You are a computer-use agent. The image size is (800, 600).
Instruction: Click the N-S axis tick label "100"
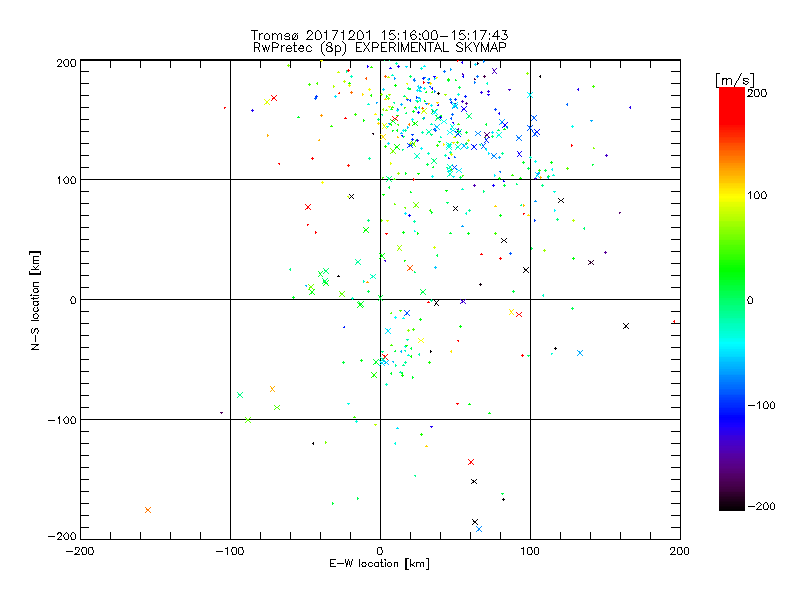coord(66,181)
